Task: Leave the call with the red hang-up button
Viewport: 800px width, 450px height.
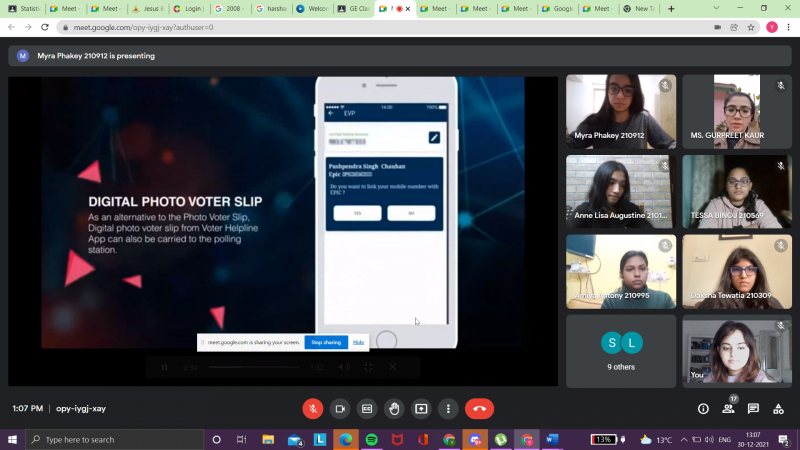Action: tap(479, 409)
